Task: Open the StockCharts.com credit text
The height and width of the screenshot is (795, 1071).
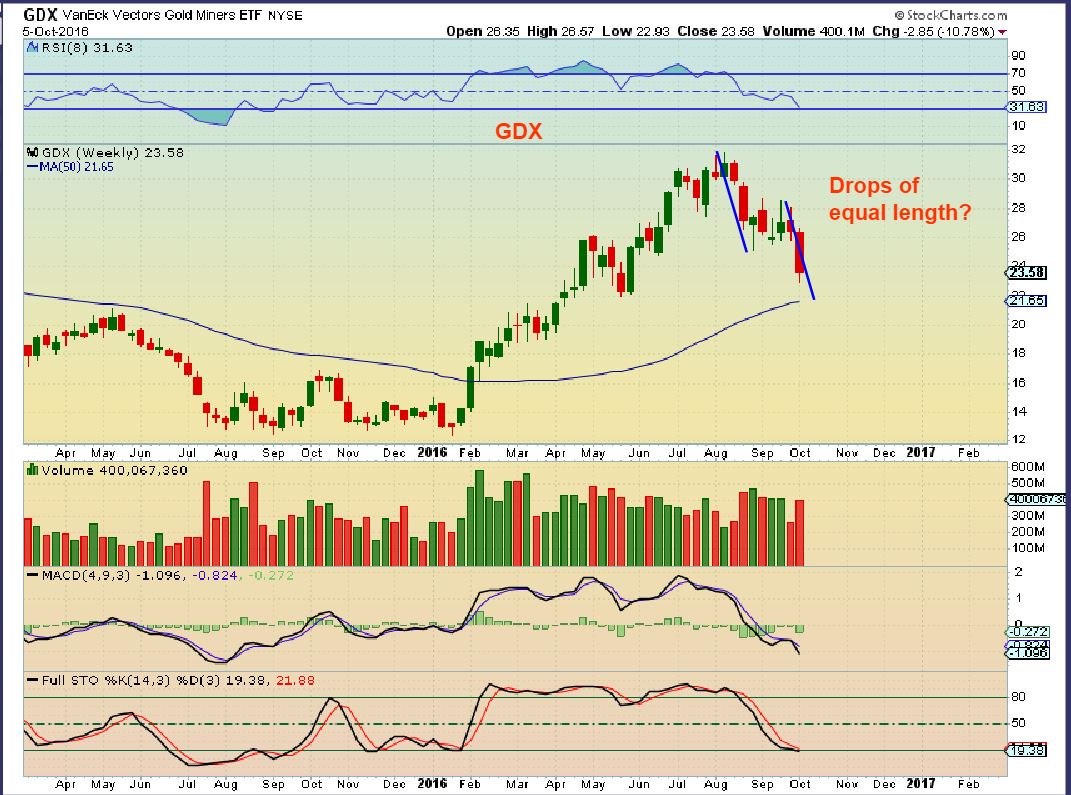Action: click(x=950, y=15)
